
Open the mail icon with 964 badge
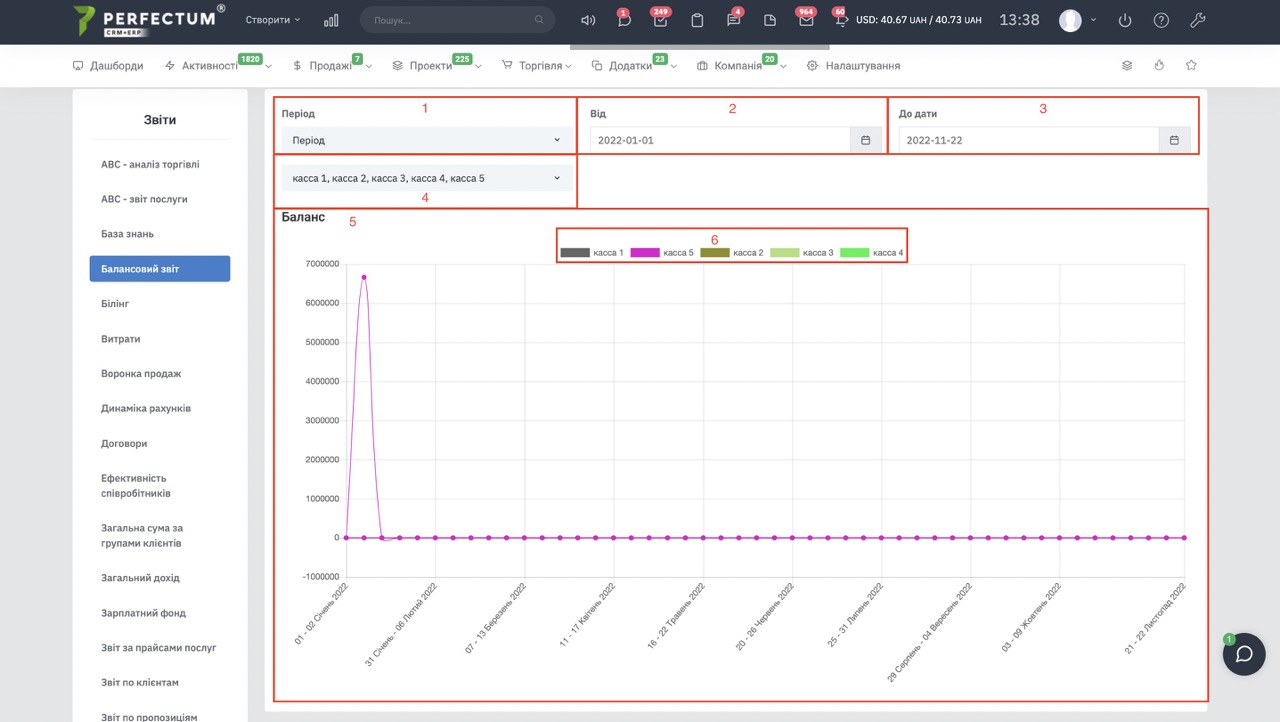click(x=806, y=20)
